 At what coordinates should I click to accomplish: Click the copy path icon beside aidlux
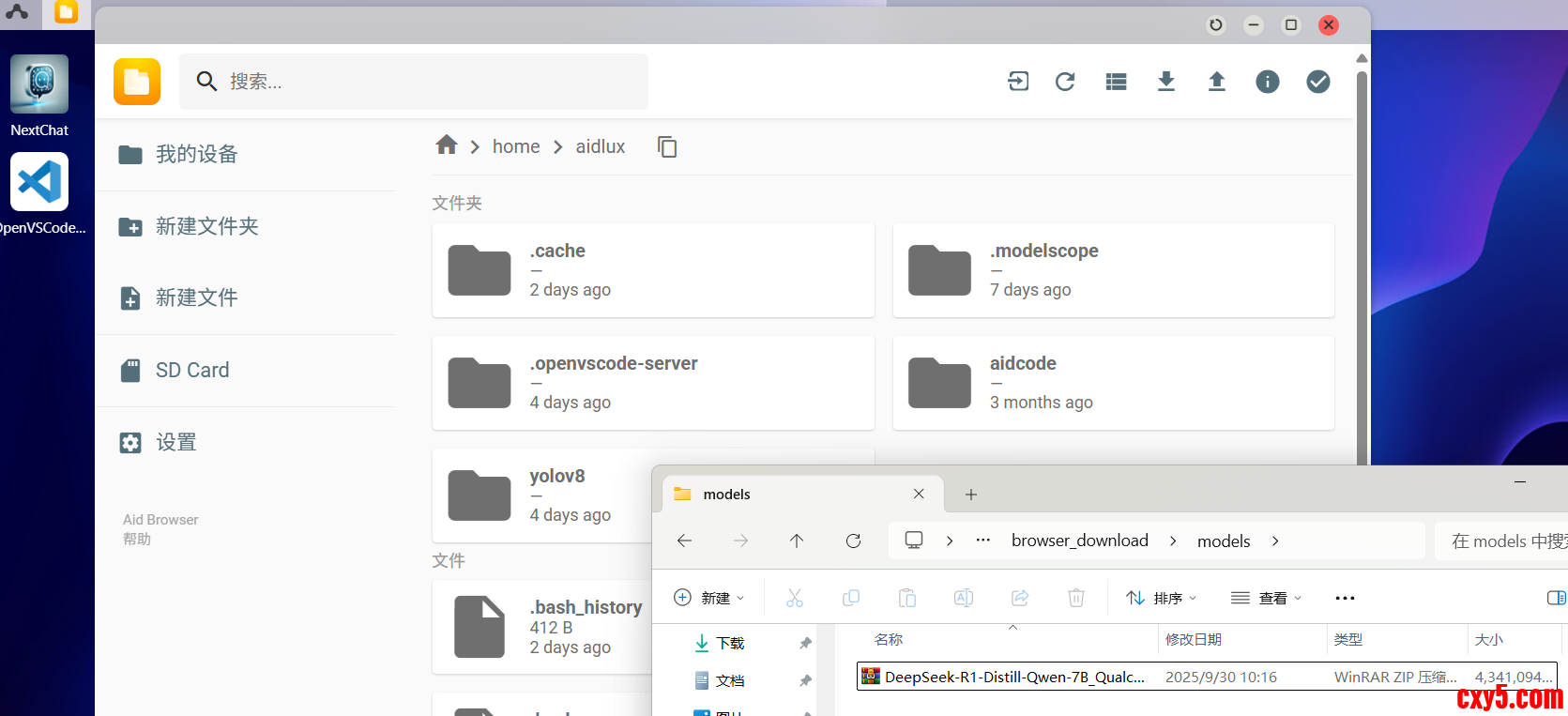coord(667,146)
